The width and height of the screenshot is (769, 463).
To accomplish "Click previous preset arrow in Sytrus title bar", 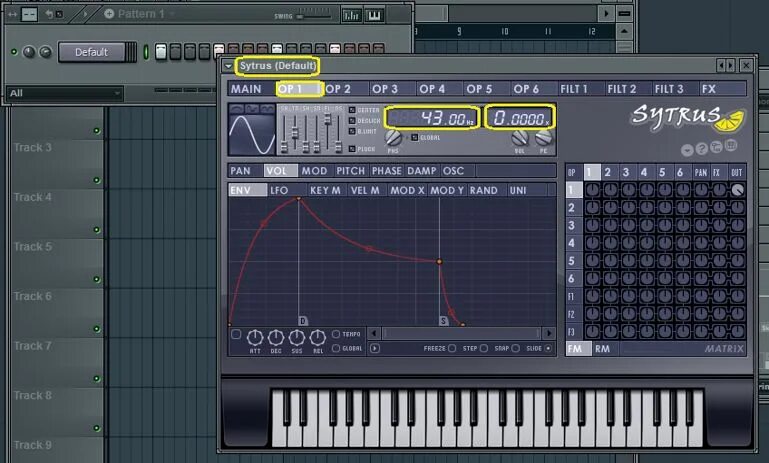I will click(x=720, y=65).
